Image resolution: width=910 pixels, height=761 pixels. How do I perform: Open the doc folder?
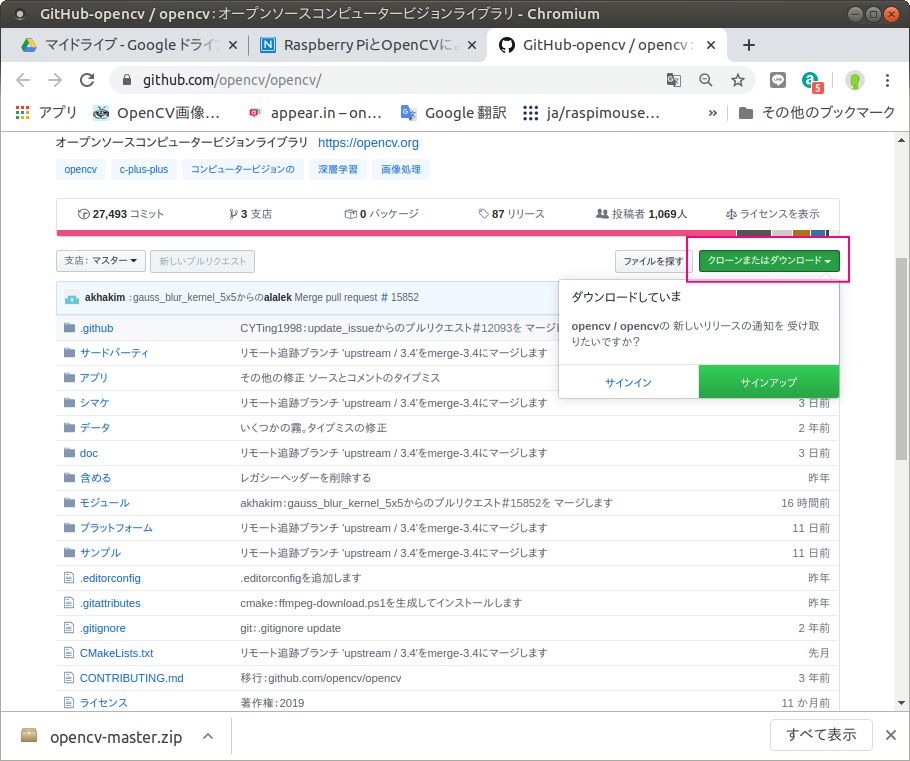tap(89, 453)
